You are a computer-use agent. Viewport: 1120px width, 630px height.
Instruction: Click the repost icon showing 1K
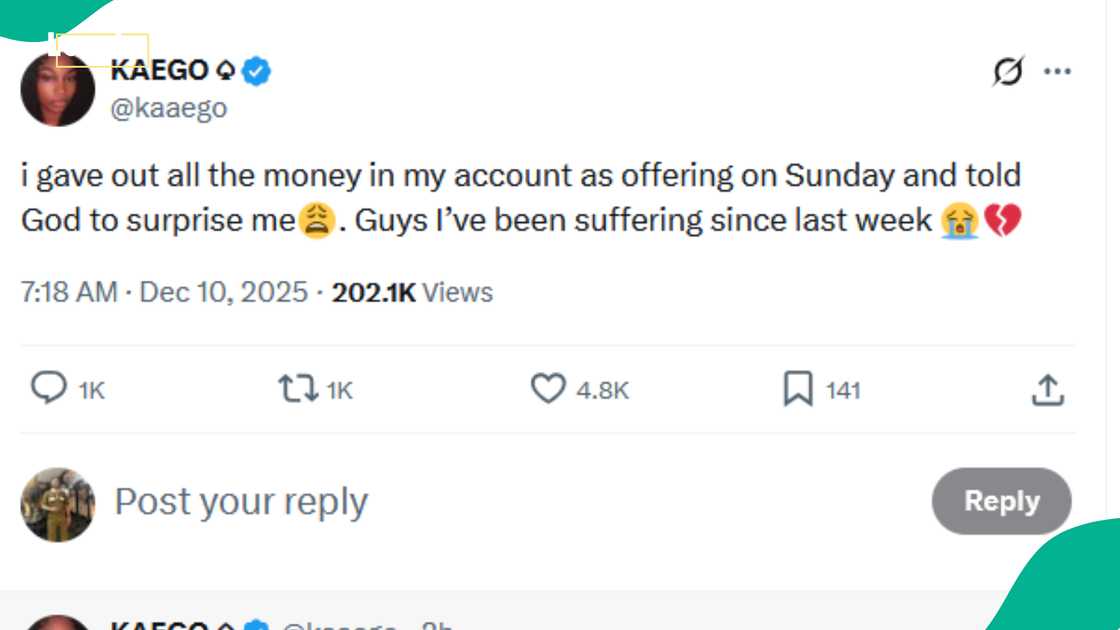pyautogui.click(x=297, y=389)
